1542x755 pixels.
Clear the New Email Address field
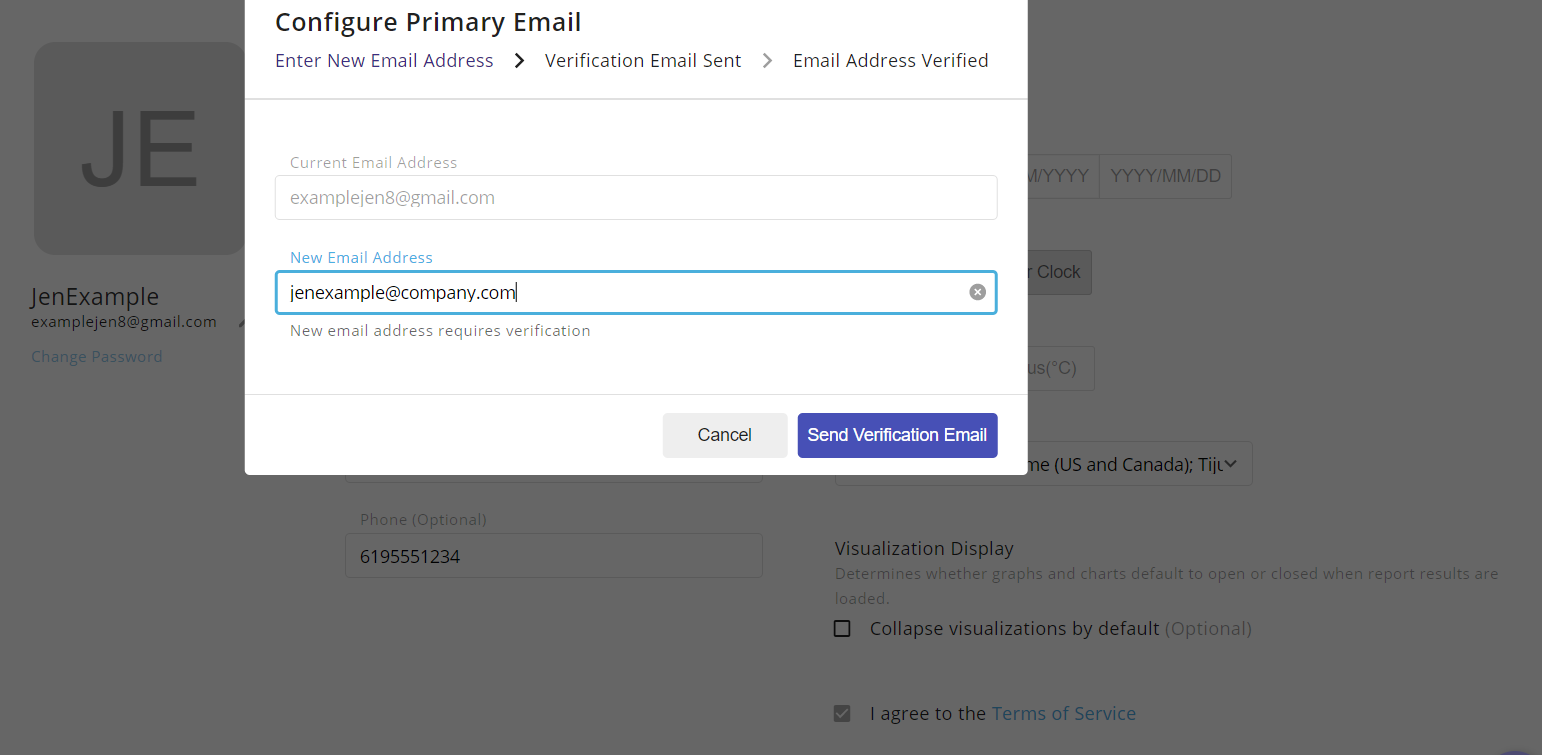(977, 292)
